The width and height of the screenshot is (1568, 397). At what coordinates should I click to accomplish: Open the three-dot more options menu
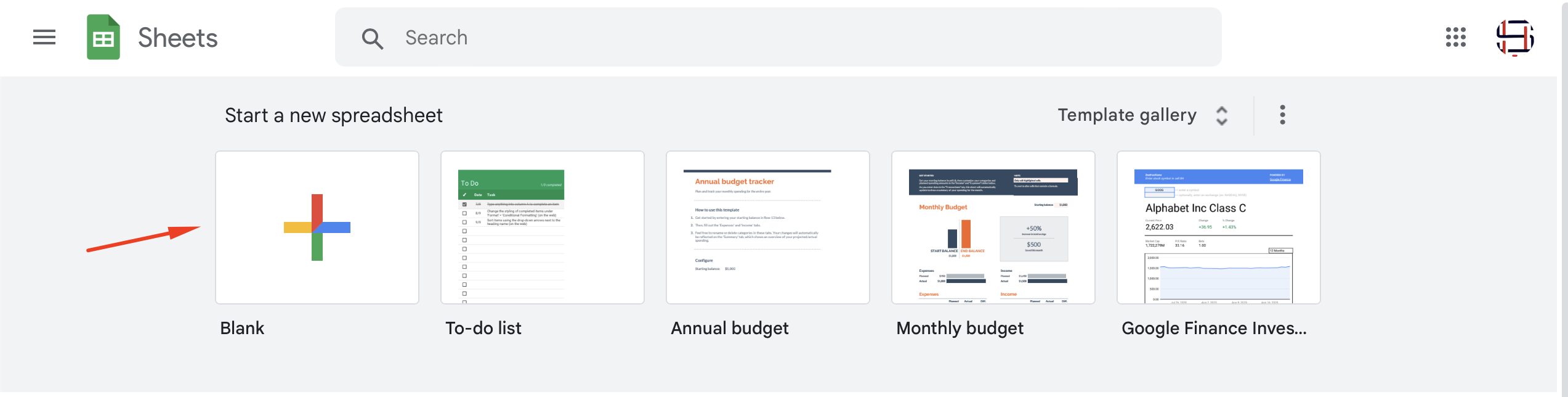click(x=1283, y=115)
